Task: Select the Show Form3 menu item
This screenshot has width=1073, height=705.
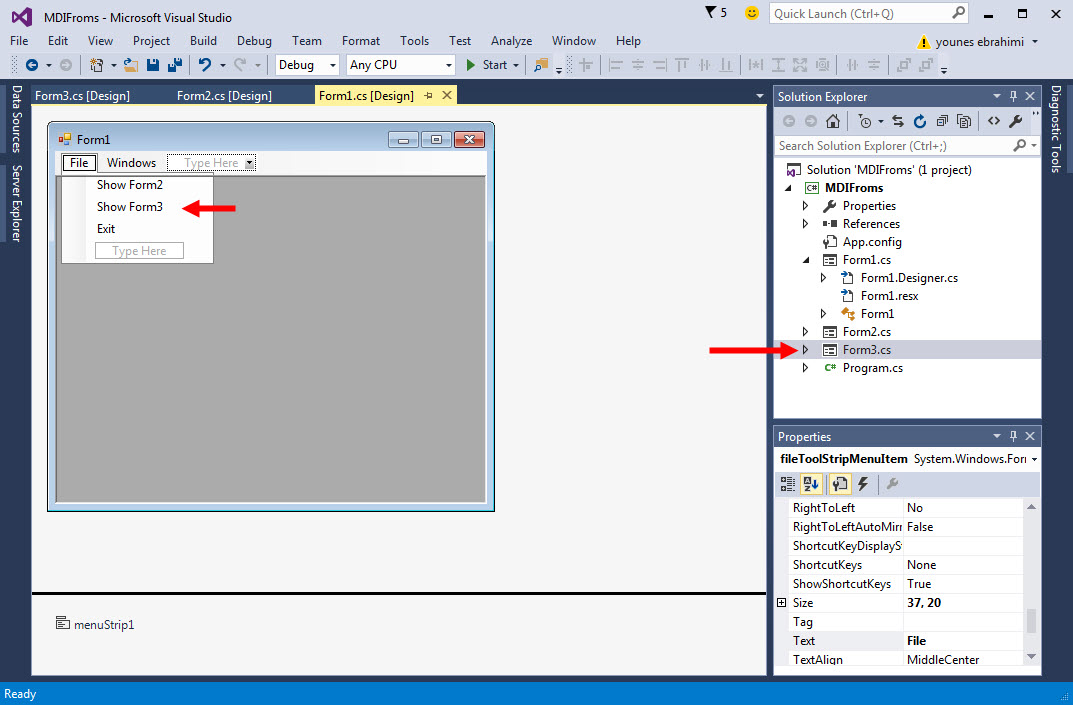Action: coord(130,207)
